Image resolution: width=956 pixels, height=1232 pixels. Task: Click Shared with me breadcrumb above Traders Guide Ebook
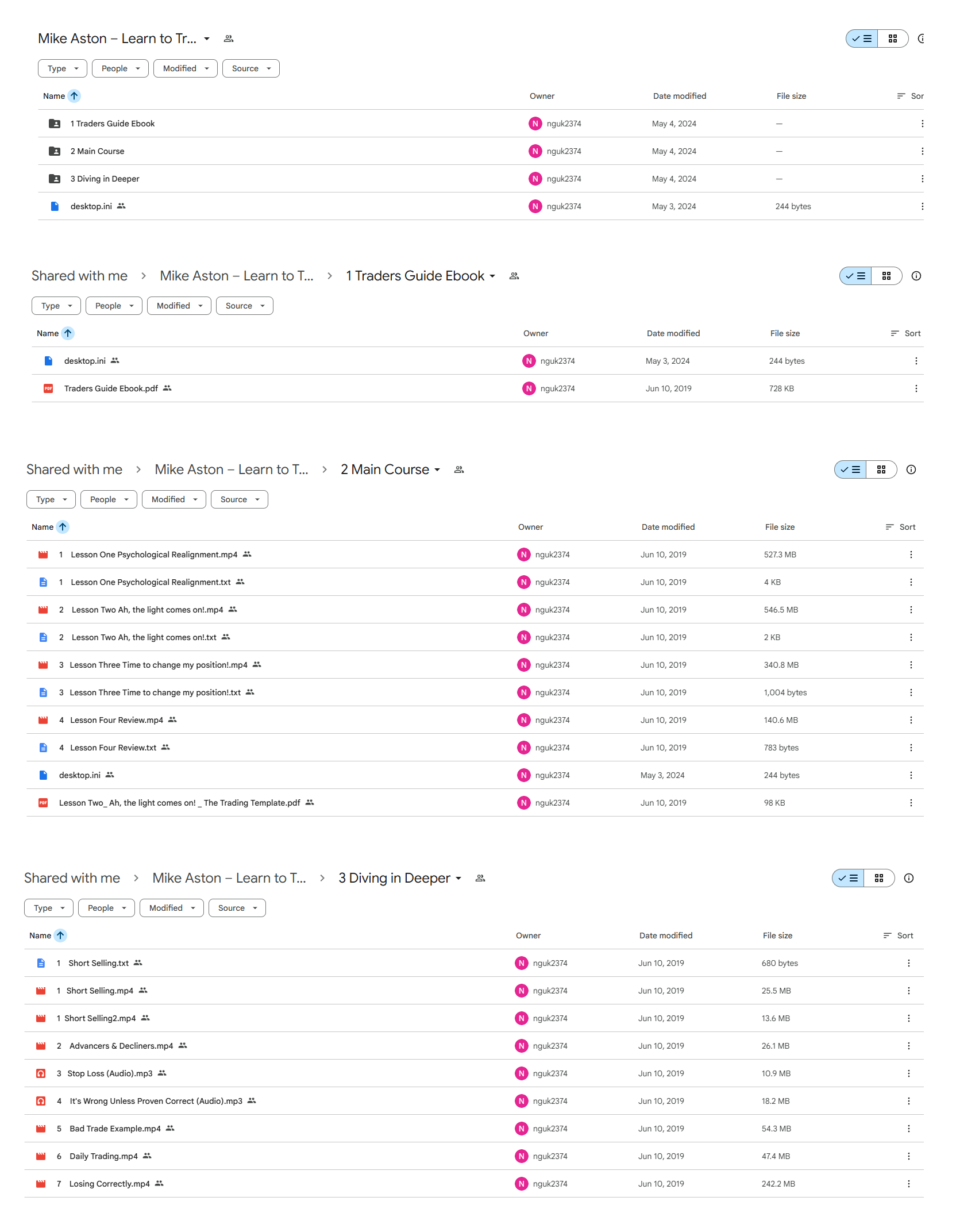tap(79, 276)
